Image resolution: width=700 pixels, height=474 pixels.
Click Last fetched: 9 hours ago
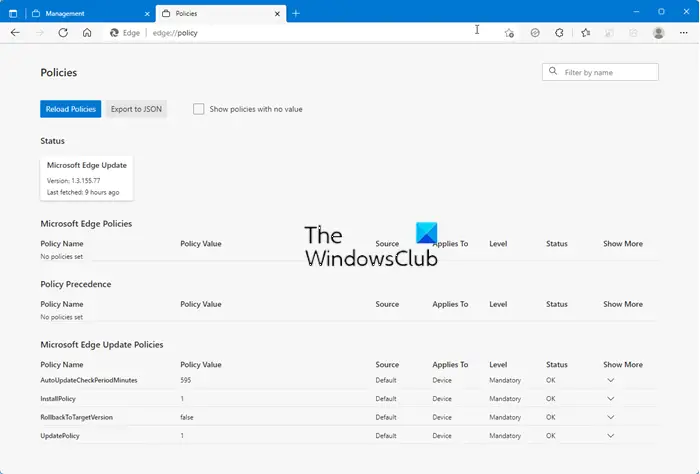[x=83, y=192]
